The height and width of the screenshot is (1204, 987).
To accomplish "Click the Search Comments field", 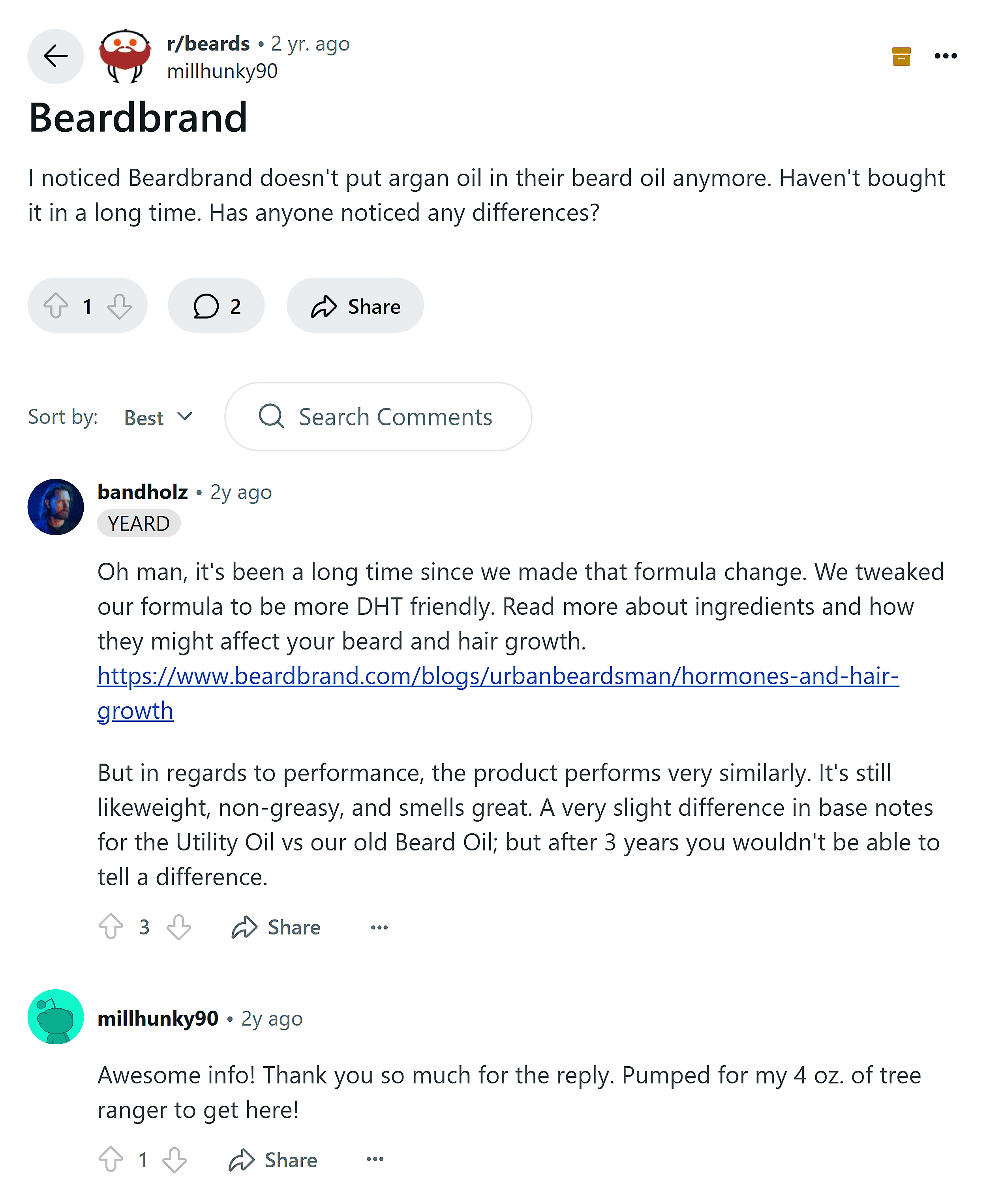I will coord(378,417).
